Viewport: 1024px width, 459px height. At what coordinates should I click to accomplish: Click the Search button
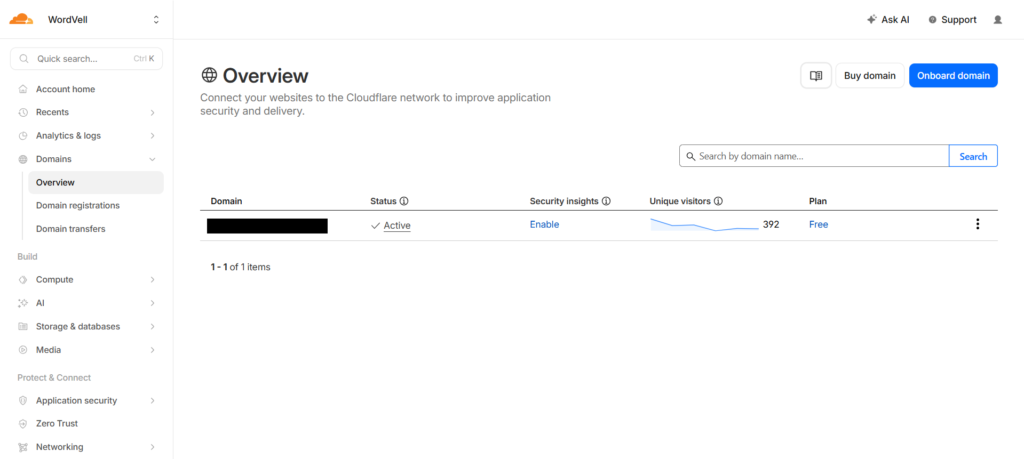click(973, 156)
